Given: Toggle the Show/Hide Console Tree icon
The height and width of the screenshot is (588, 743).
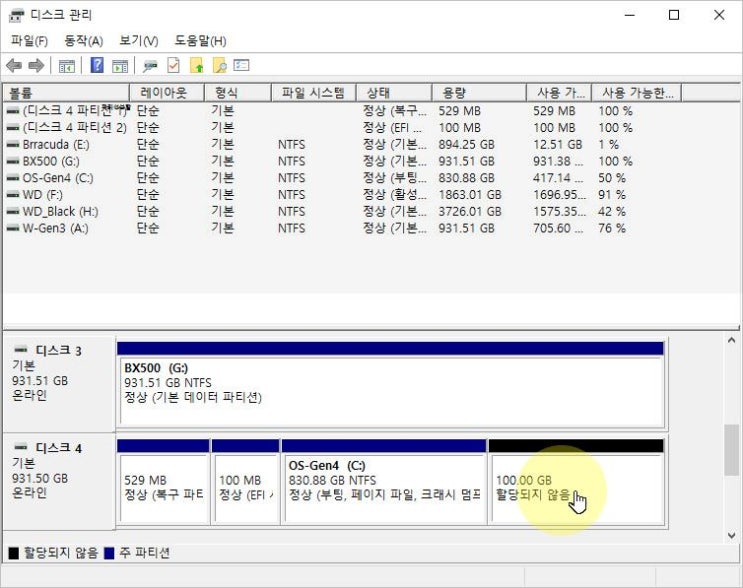Looking at the screenshot, I should pos(66,66).
